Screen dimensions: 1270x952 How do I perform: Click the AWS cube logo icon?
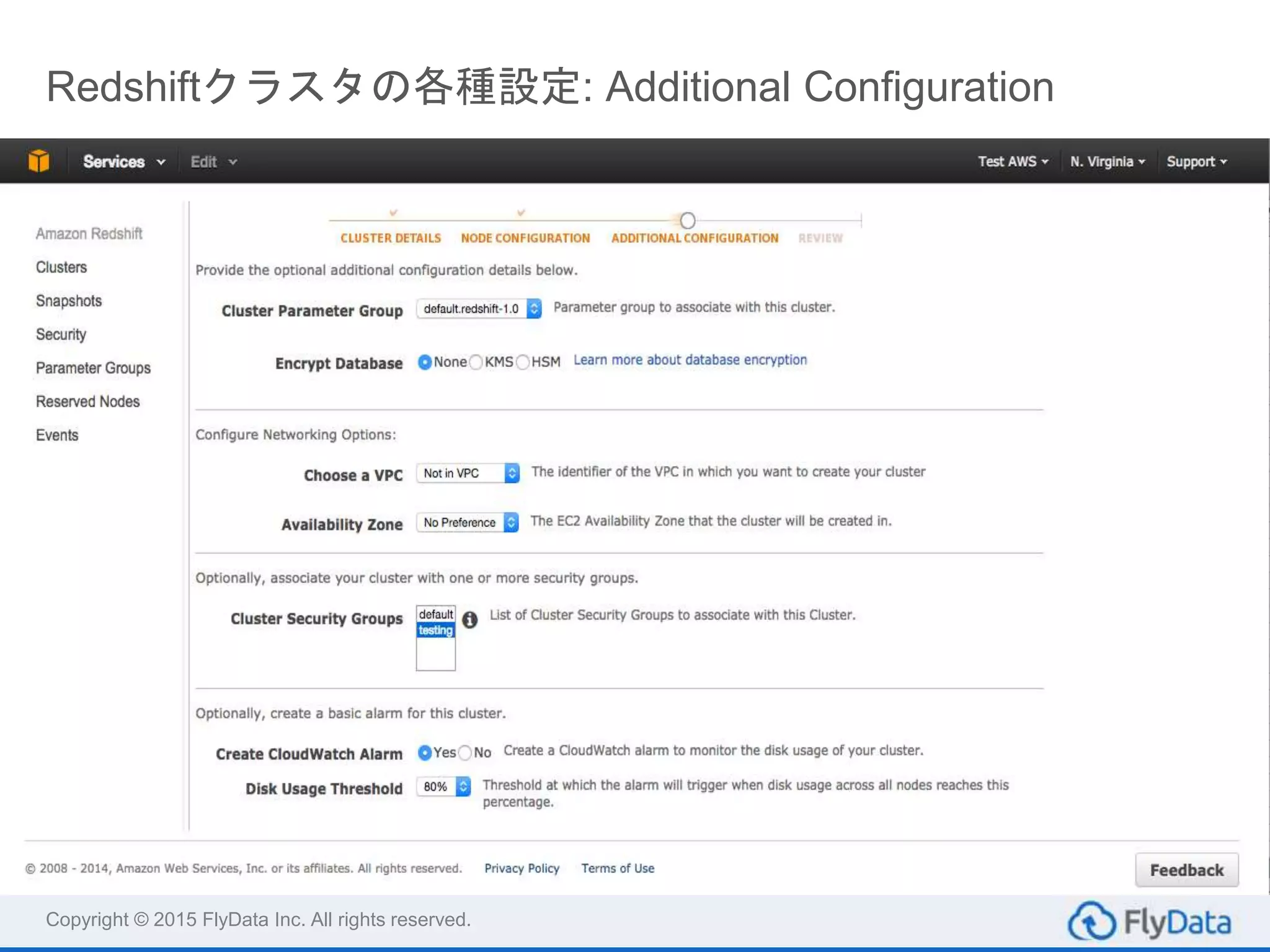(38, 161)
